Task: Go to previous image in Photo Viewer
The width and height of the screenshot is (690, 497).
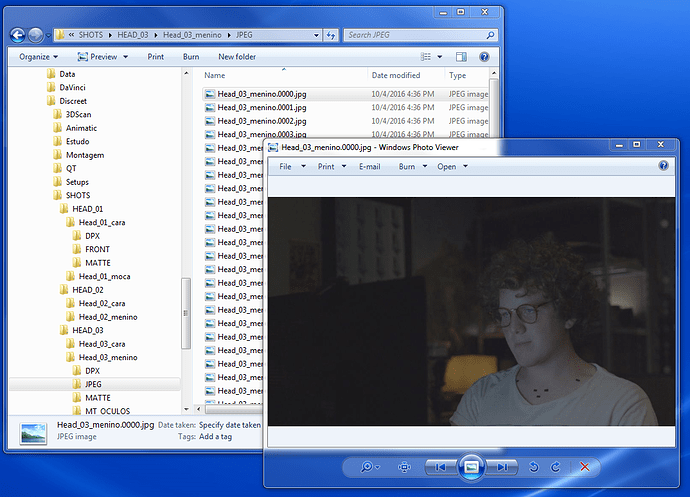Action: coord(440,467)
